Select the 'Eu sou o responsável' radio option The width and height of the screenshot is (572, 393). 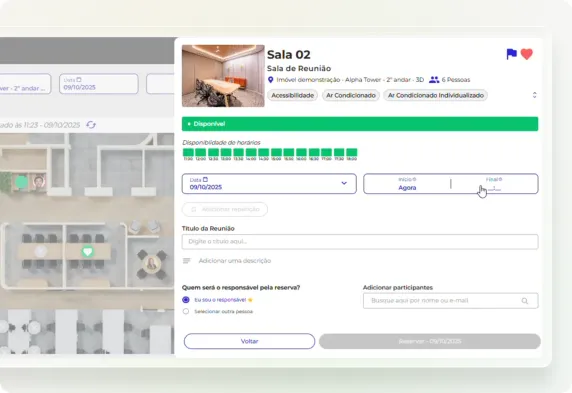pyautogui.click(x=186, y=300)
